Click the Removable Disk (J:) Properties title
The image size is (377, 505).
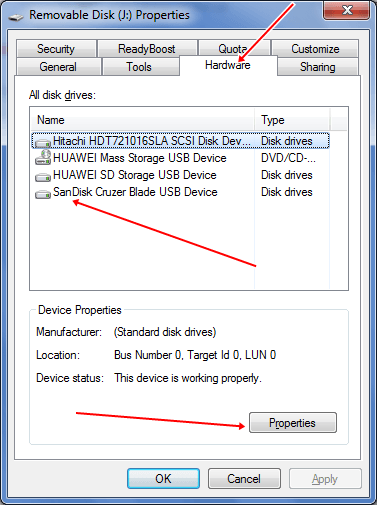[x=109, y=15]
